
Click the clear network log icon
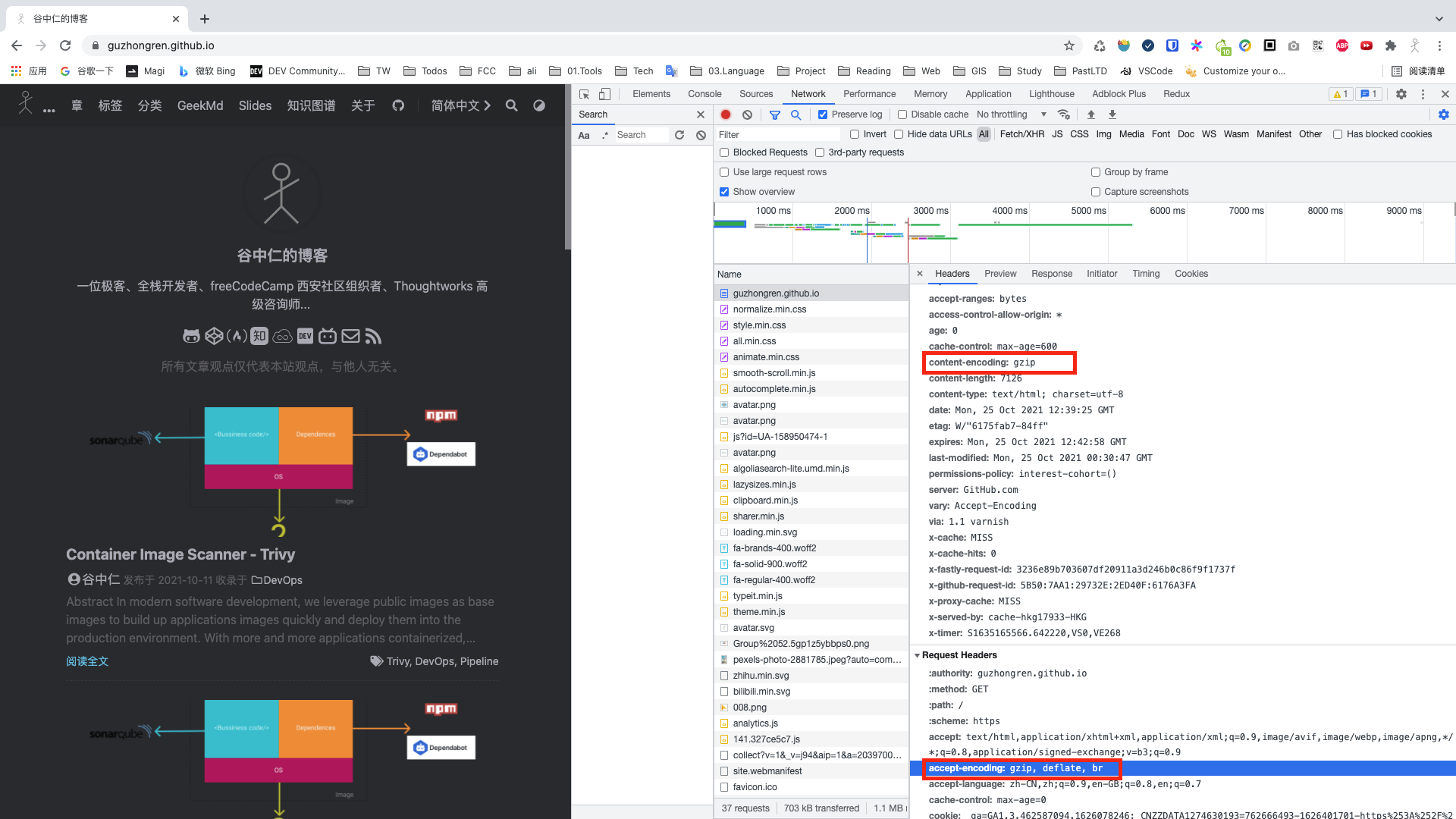coord(747,115)
